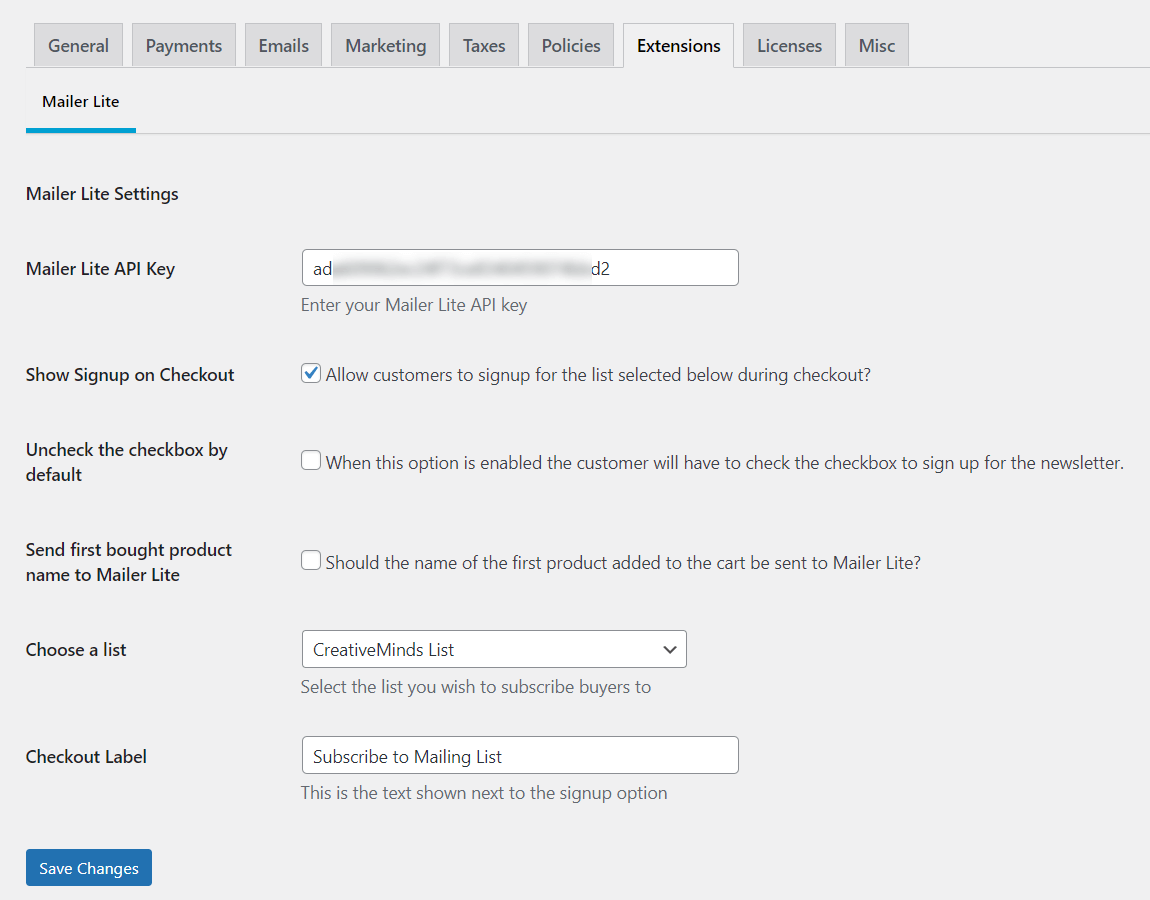Click the 'Should the name of the first product' label

(x=622, y=563)
